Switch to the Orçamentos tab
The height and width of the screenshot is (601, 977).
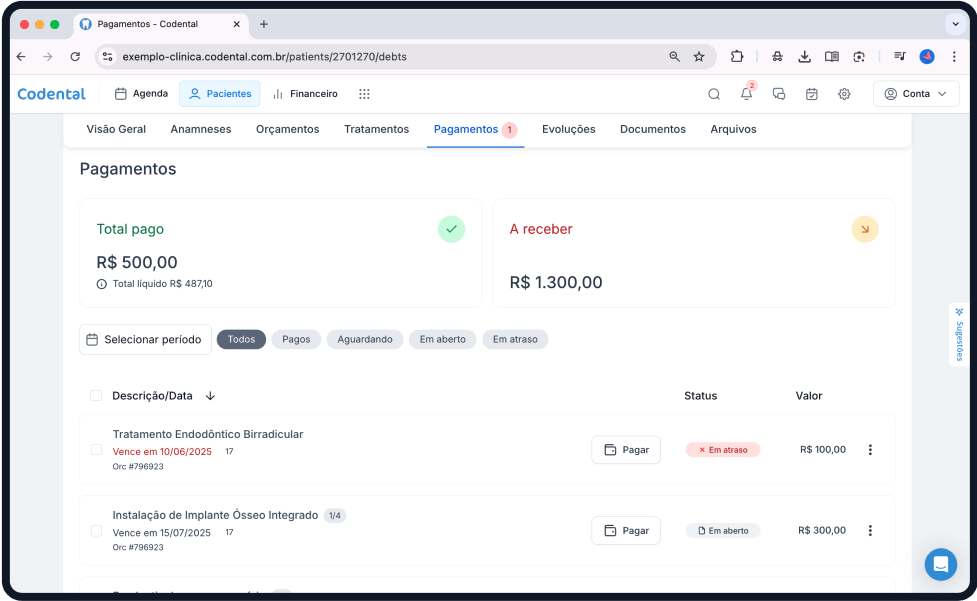[287, 129]
